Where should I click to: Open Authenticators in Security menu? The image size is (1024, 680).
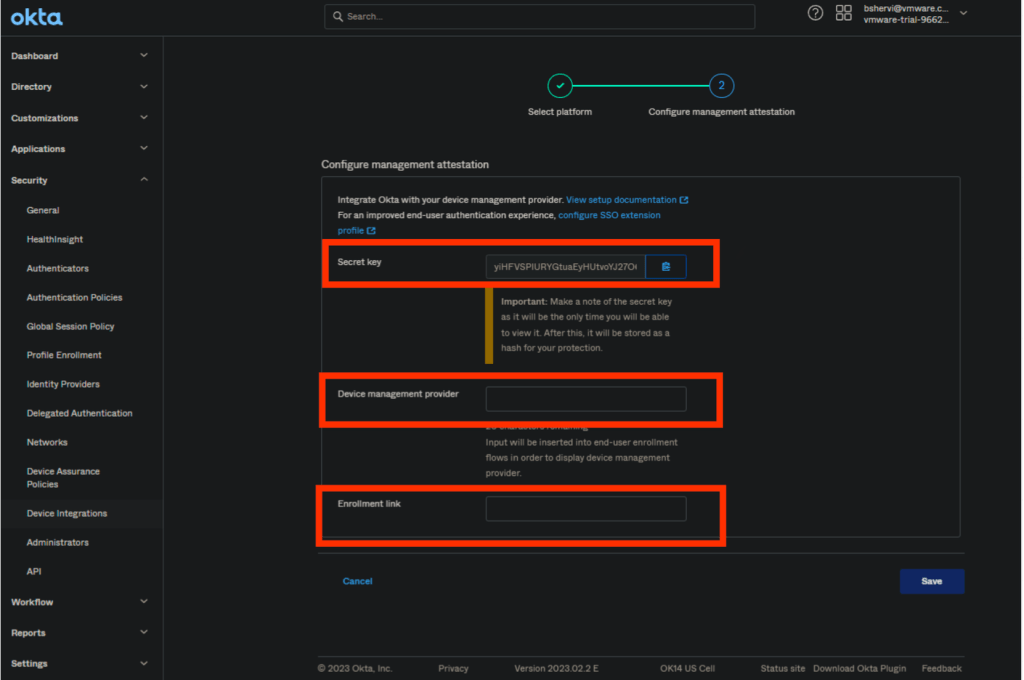pyautogui.click(x=57, y=268)
